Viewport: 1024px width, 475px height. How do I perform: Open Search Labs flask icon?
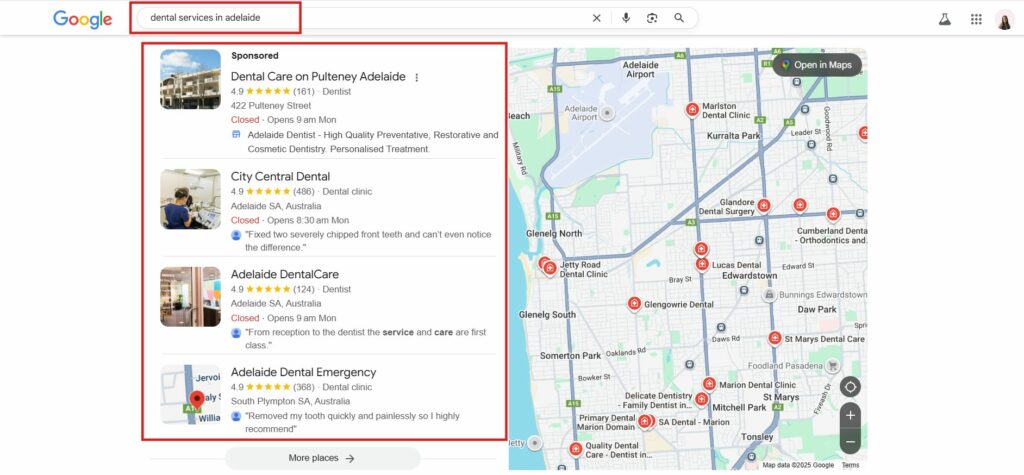(943, 19)
